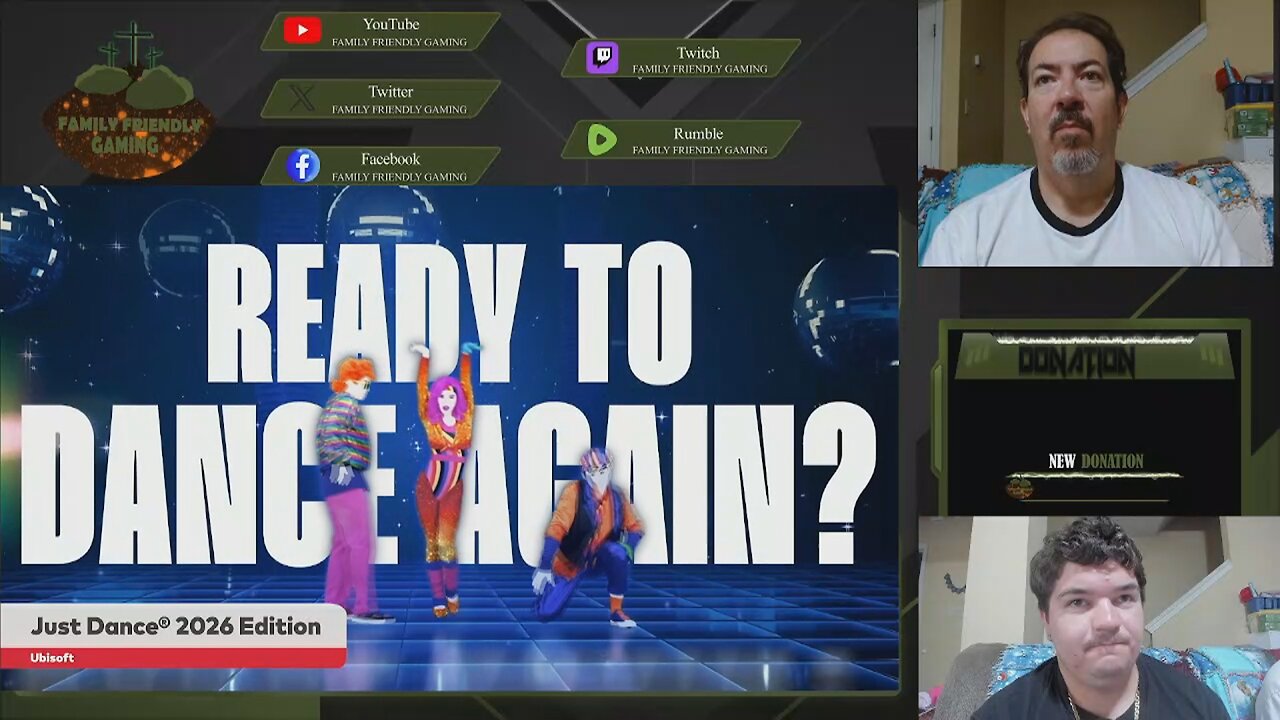Screen dimensions: 1280x720
Task: Click the question mark in the headline
Action: (838, 484)
